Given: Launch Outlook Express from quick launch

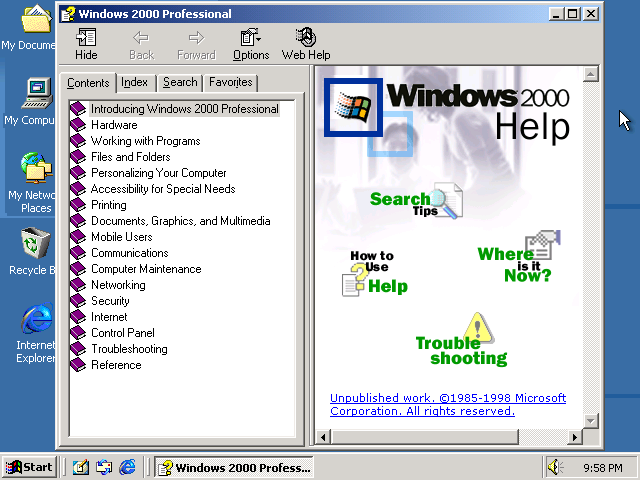Looking at the screenshot, I should (x=104, y=467).
